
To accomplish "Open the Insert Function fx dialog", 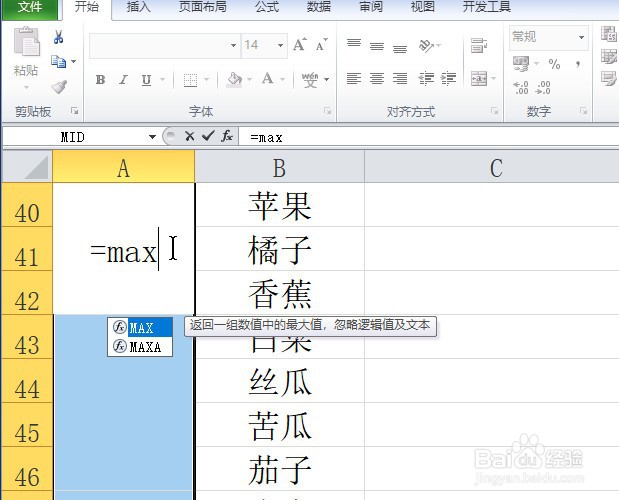I will [x=227, y=136].
